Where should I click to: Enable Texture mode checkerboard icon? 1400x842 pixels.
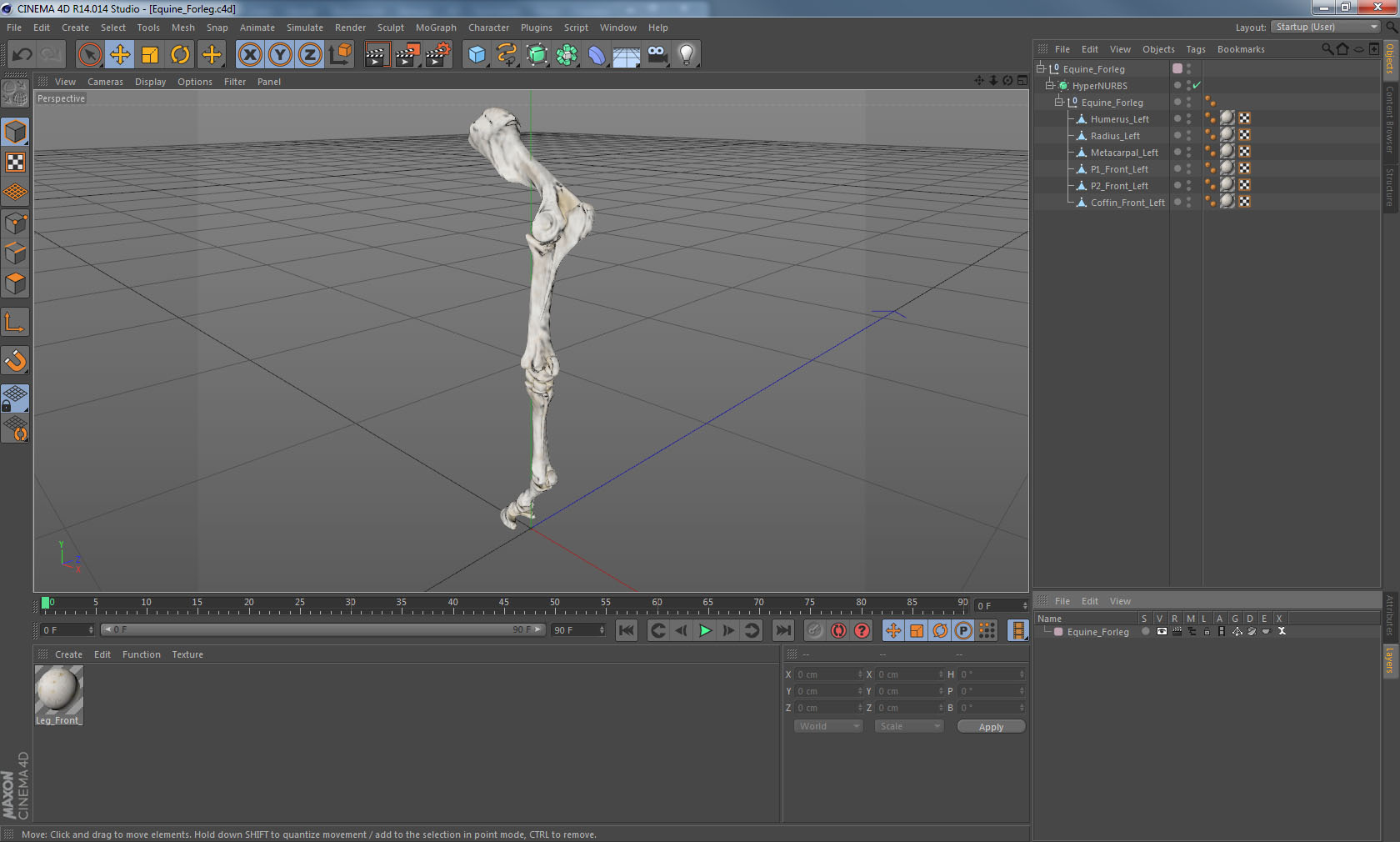16,162
